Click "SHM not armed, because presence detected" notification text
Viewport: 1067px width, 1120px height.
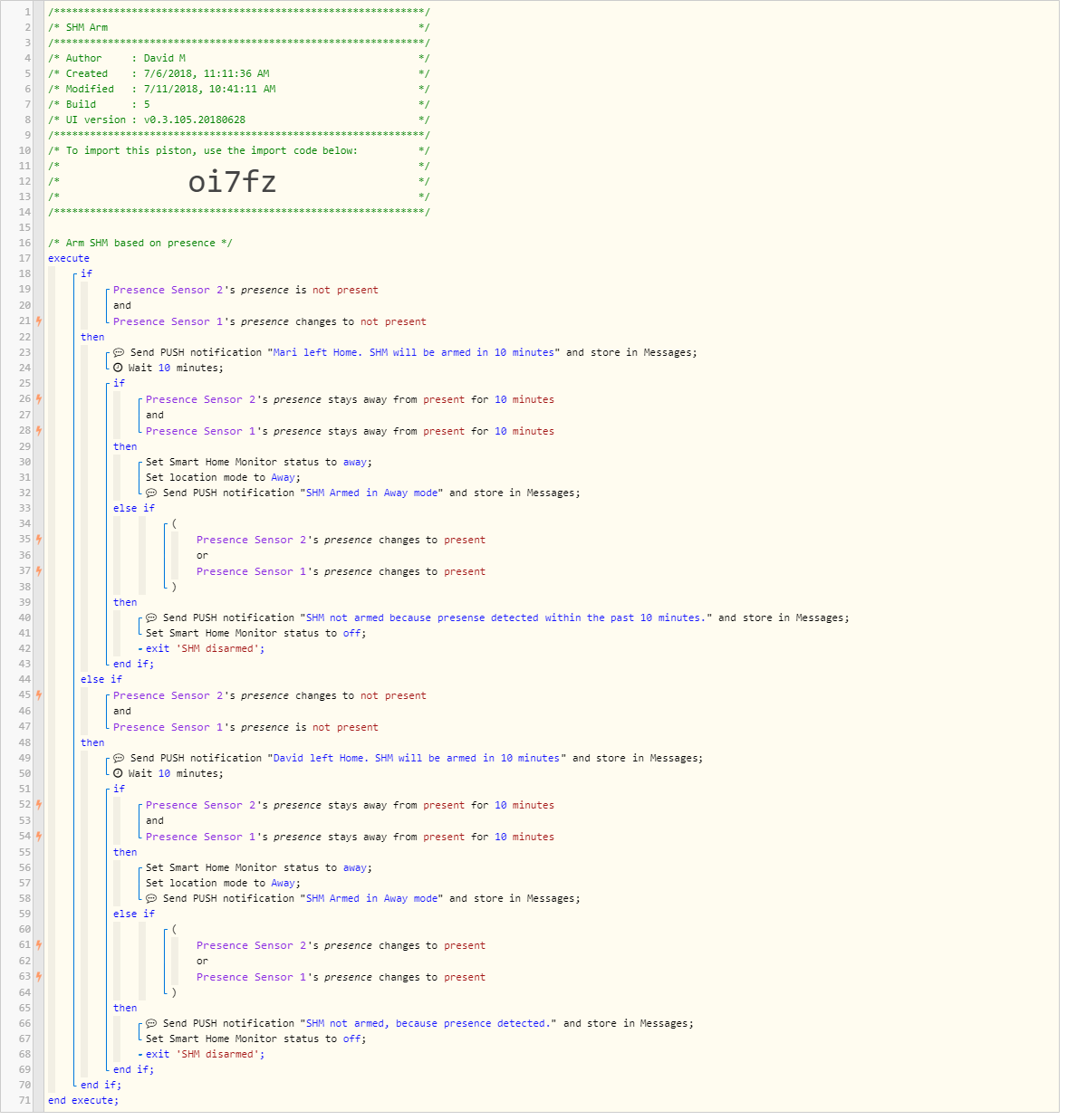[x=427, y=1024]
